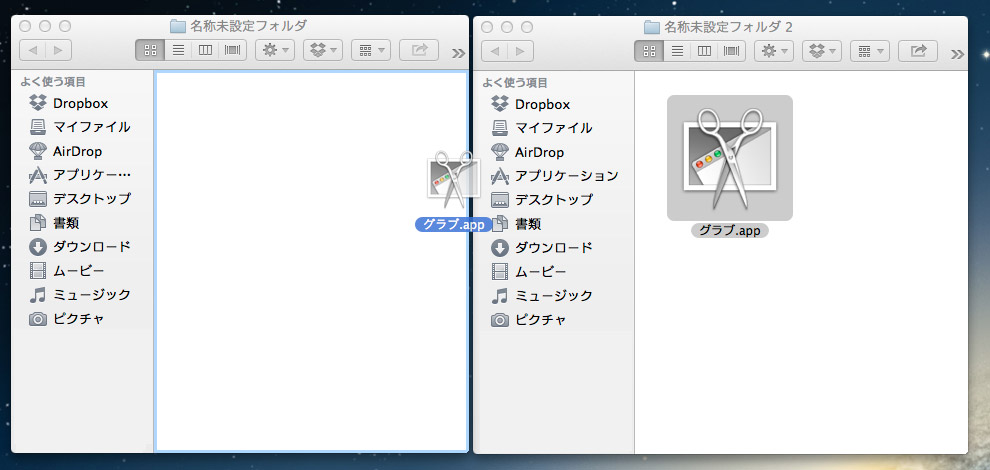990x470 pixels.
Task: Open AirDrop in 名称未設定フォルダ 2 sidebar
Action: click(x=528, y=152)
